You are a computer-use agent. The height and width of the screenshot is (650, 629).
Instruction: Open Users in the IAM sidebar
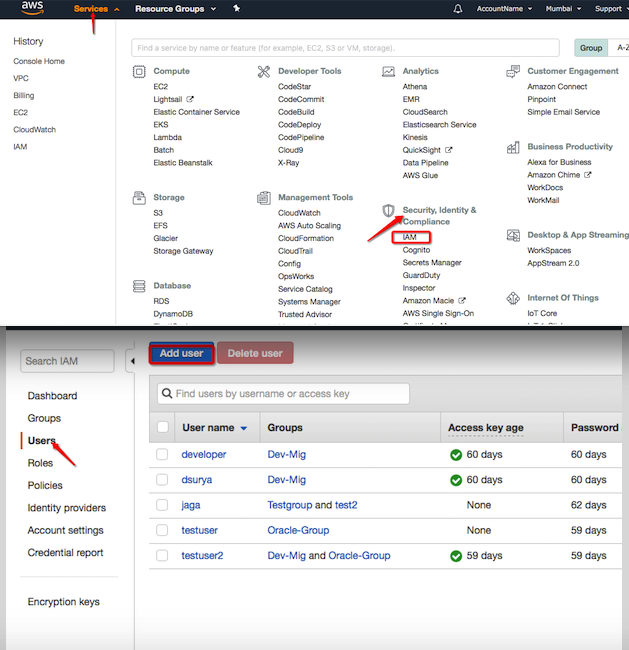pyautogui.click(x=42, y=441)
